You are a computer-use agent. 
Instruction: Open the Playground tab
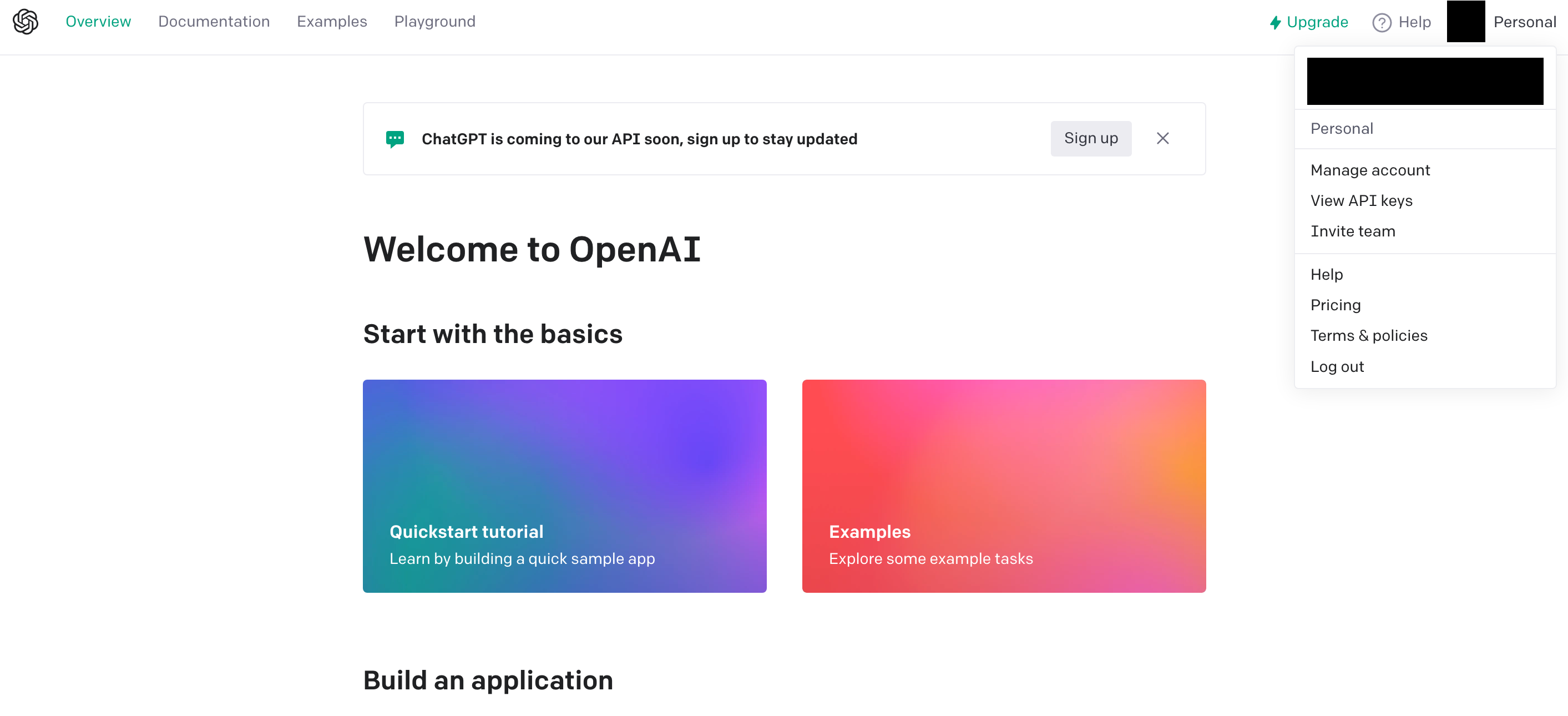434,21
